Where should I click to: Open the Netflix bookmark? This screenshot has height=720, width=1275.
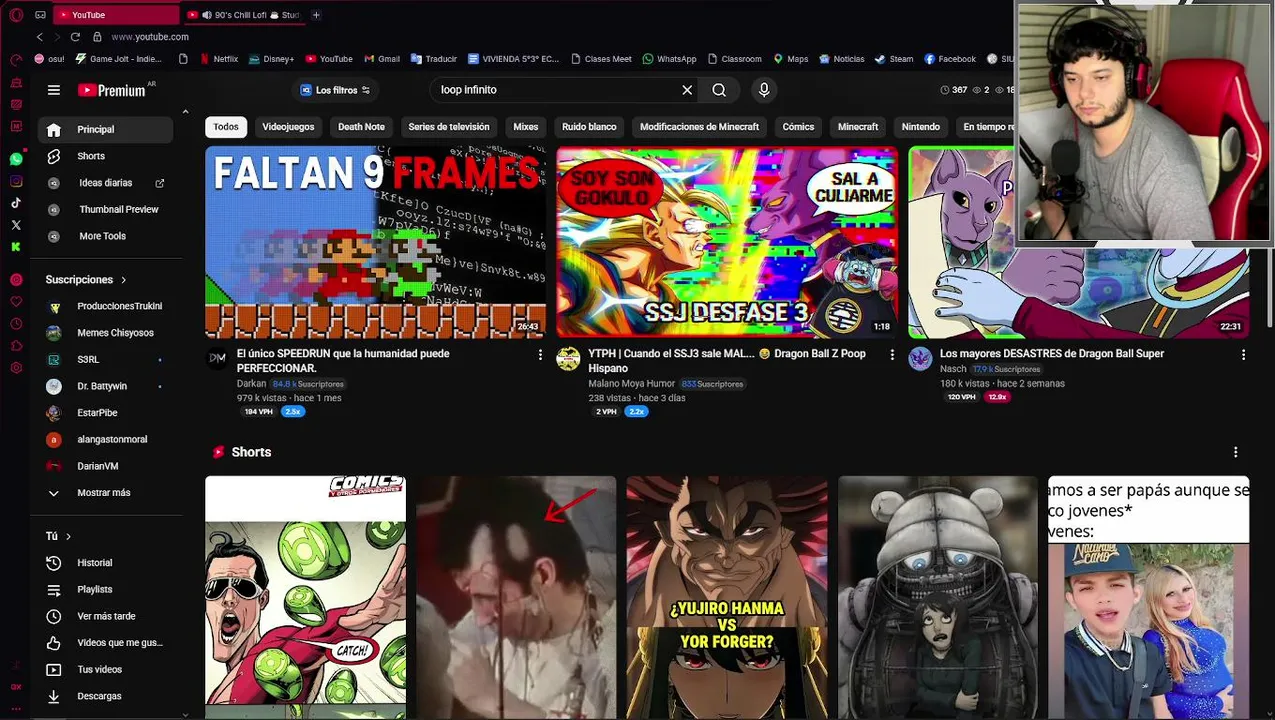219,59
